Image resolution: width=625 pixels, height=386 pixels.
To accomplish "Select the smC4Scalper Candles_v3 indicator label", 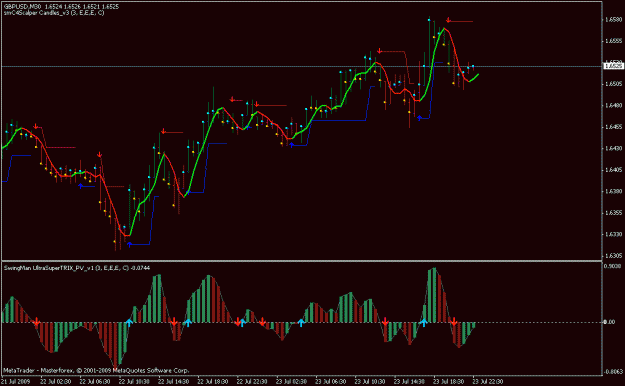I will (54, 13).
